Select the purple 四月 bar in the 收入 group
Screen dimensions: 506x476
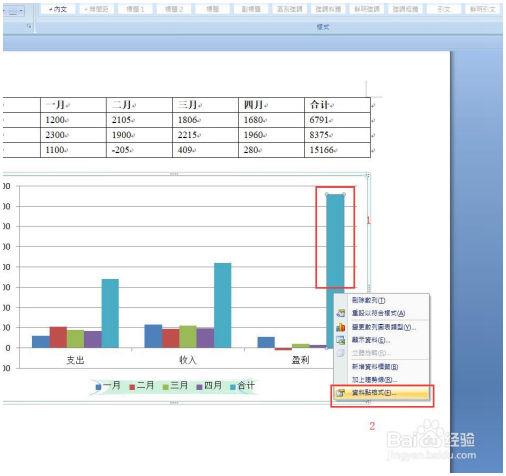click(x=205, y=338)
